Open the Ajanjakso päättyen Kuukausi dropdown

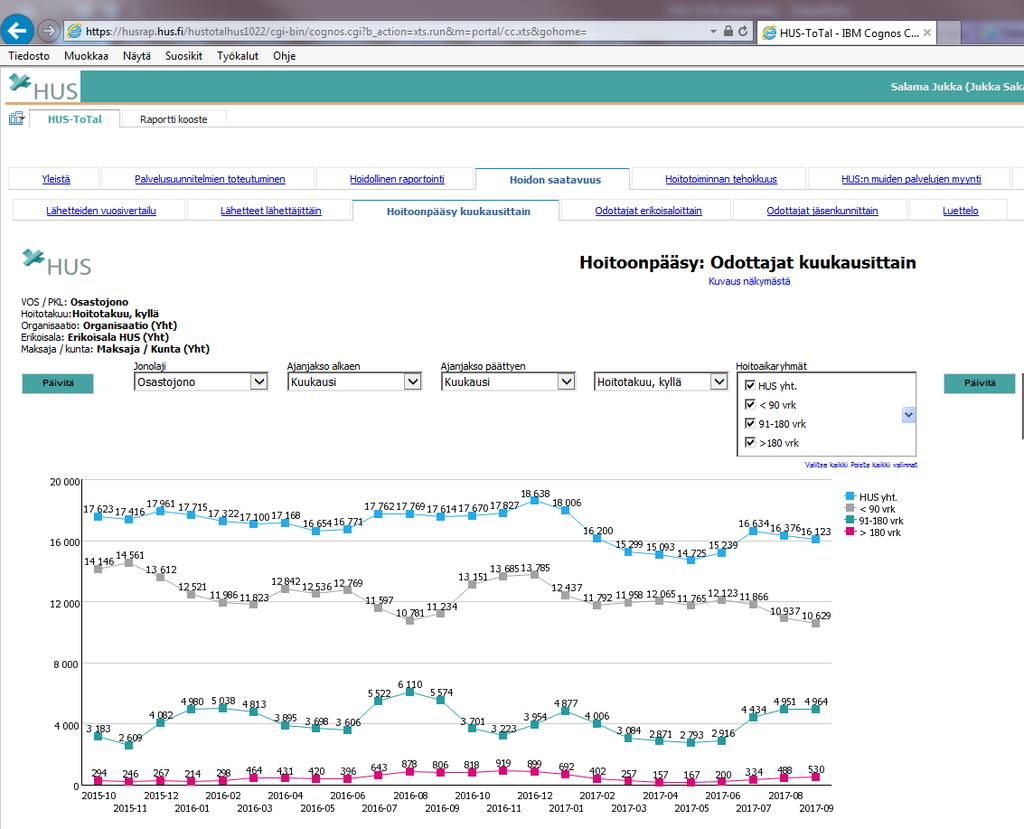(508, 382)
